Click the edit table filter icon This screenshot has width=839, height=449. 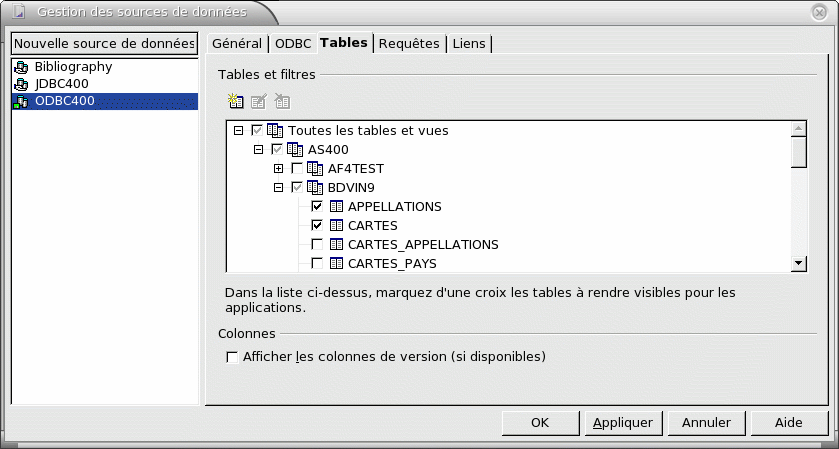[259, 101]
